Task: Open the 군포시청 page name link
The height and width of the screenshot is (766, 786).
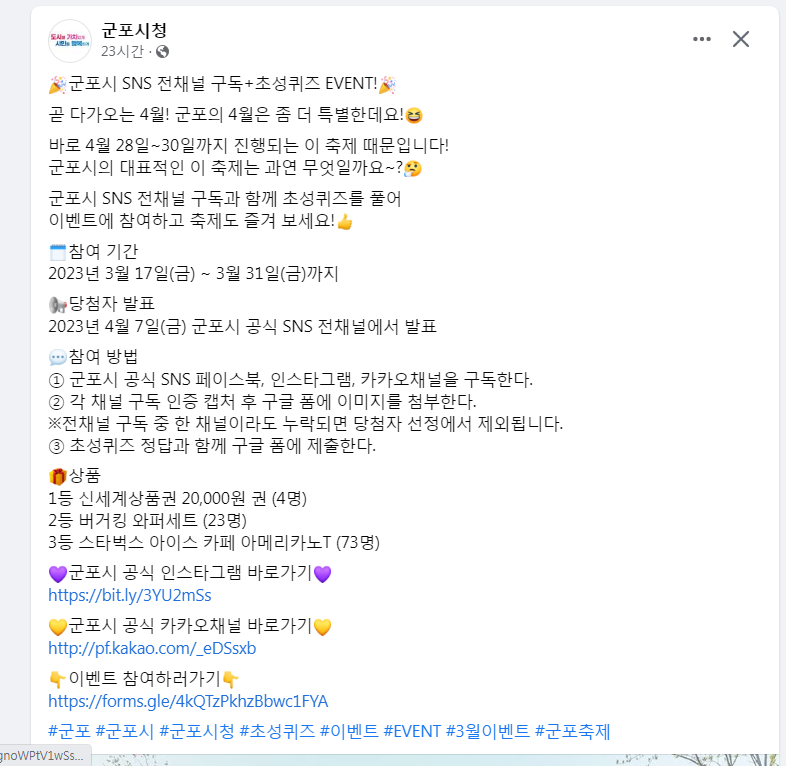Action: [x=134, y=31]
